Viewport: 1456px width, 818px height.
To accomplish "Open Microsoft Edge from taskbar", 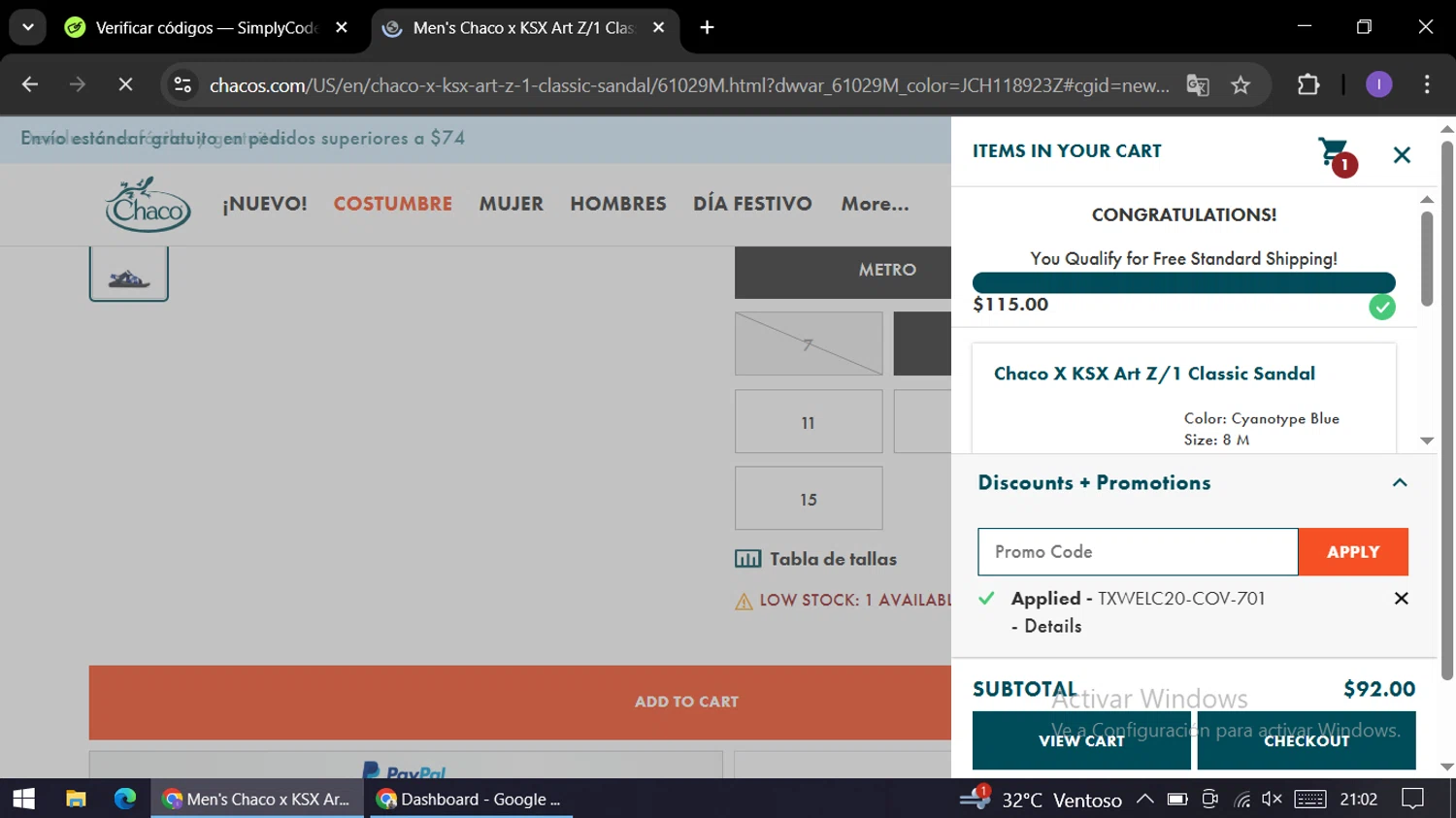I will click(125, 799).
